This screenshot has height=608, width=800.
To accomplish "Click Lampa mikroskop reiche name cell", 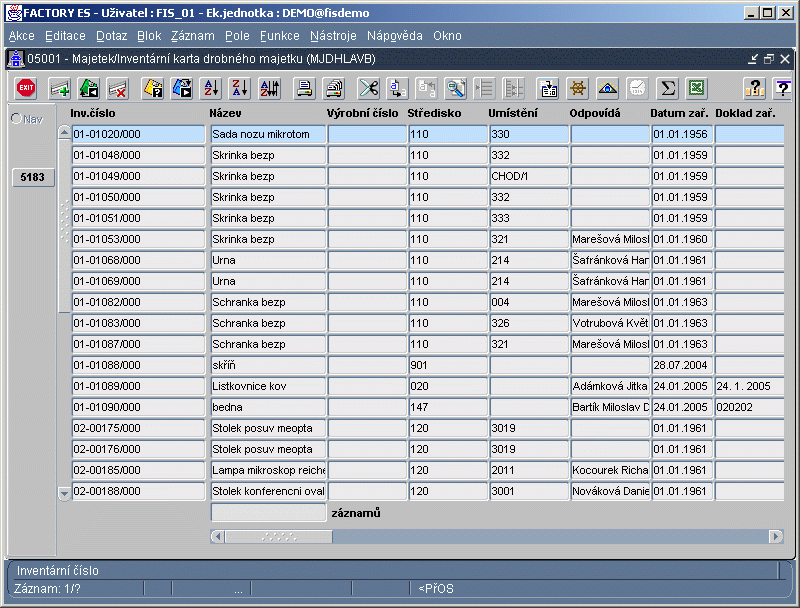I will pos(268,470).
